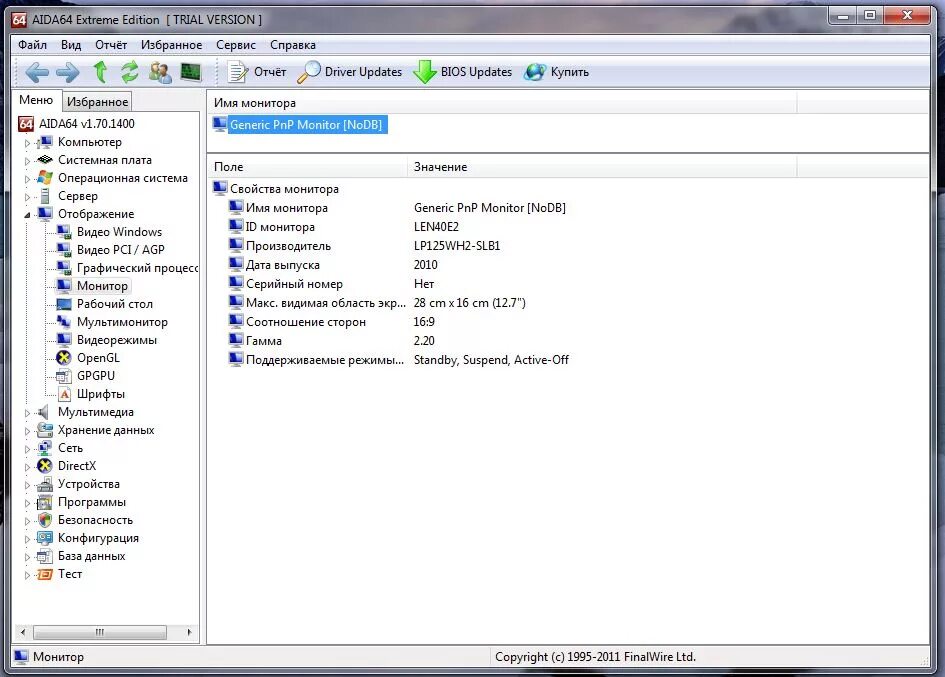This screenshot has height=677, width=945.
Task: Click the Компьютер icon in tree
Action: [45, 142]
